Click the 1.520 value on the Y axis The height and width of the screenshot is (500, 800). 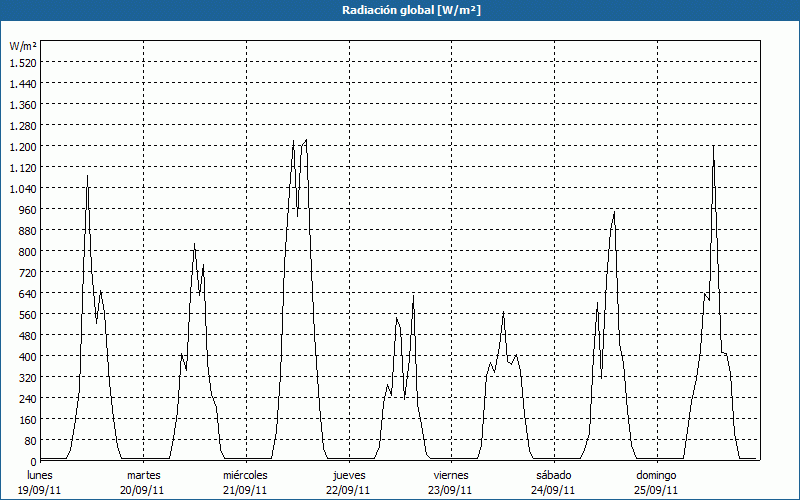tap(23, 62)
